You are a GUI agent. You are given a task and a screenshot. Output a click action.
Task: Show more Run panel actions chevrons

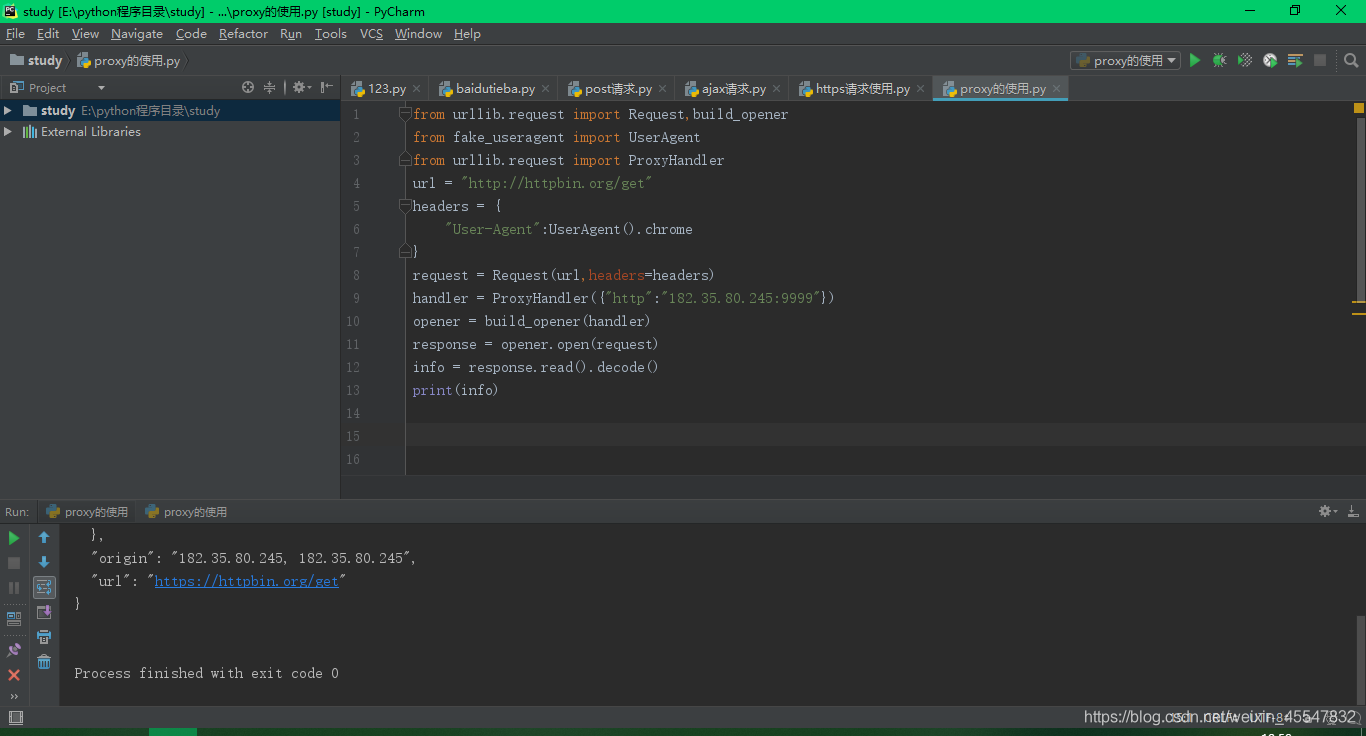click(x=14, y=696)
